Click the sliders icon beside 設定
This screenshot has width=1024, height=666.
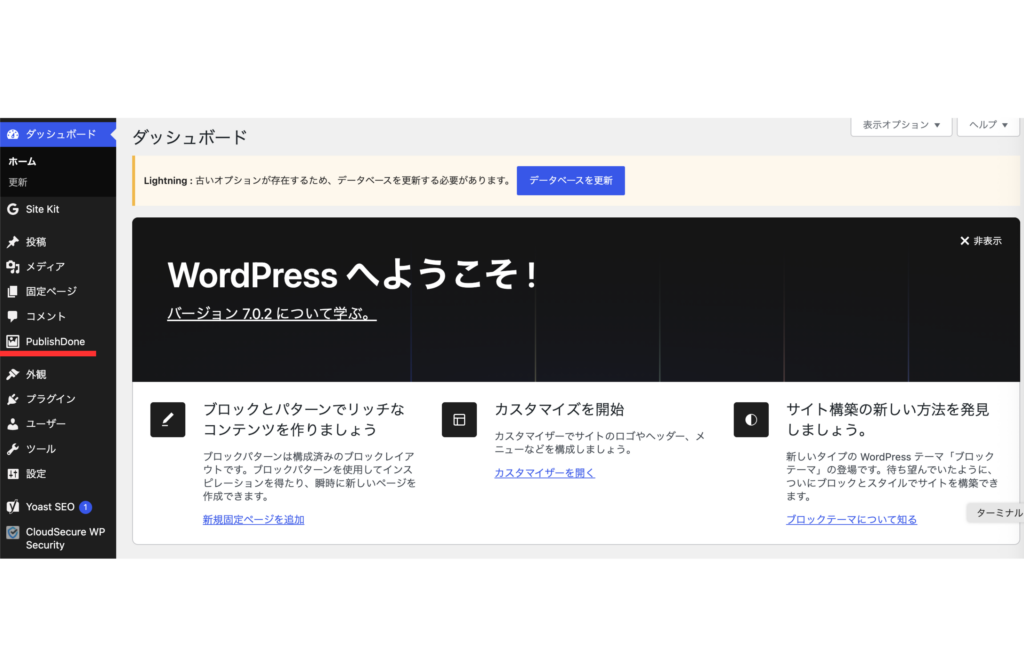[12, 473]
